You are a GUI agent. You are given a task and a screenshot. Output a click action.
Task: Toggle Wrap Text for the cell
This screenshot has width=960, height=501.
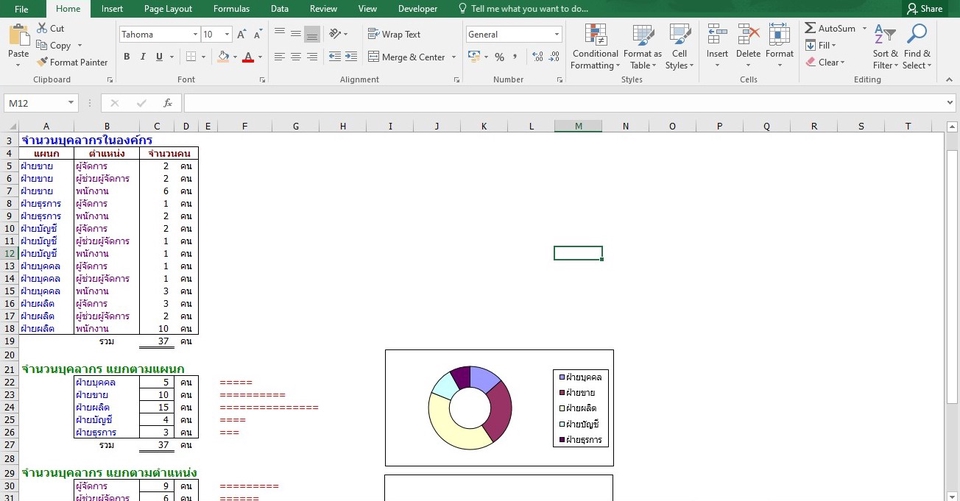click(x=394, y=34)
